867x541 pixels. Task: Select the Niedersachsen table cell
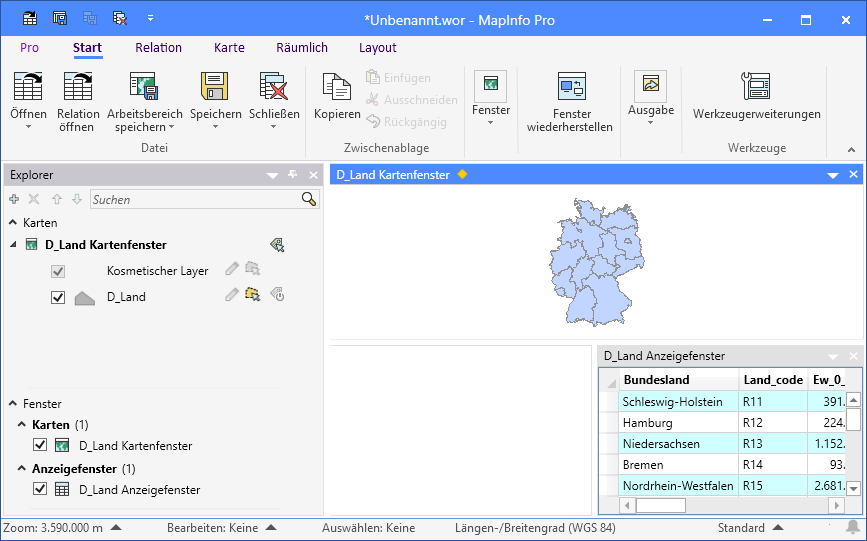679,444
